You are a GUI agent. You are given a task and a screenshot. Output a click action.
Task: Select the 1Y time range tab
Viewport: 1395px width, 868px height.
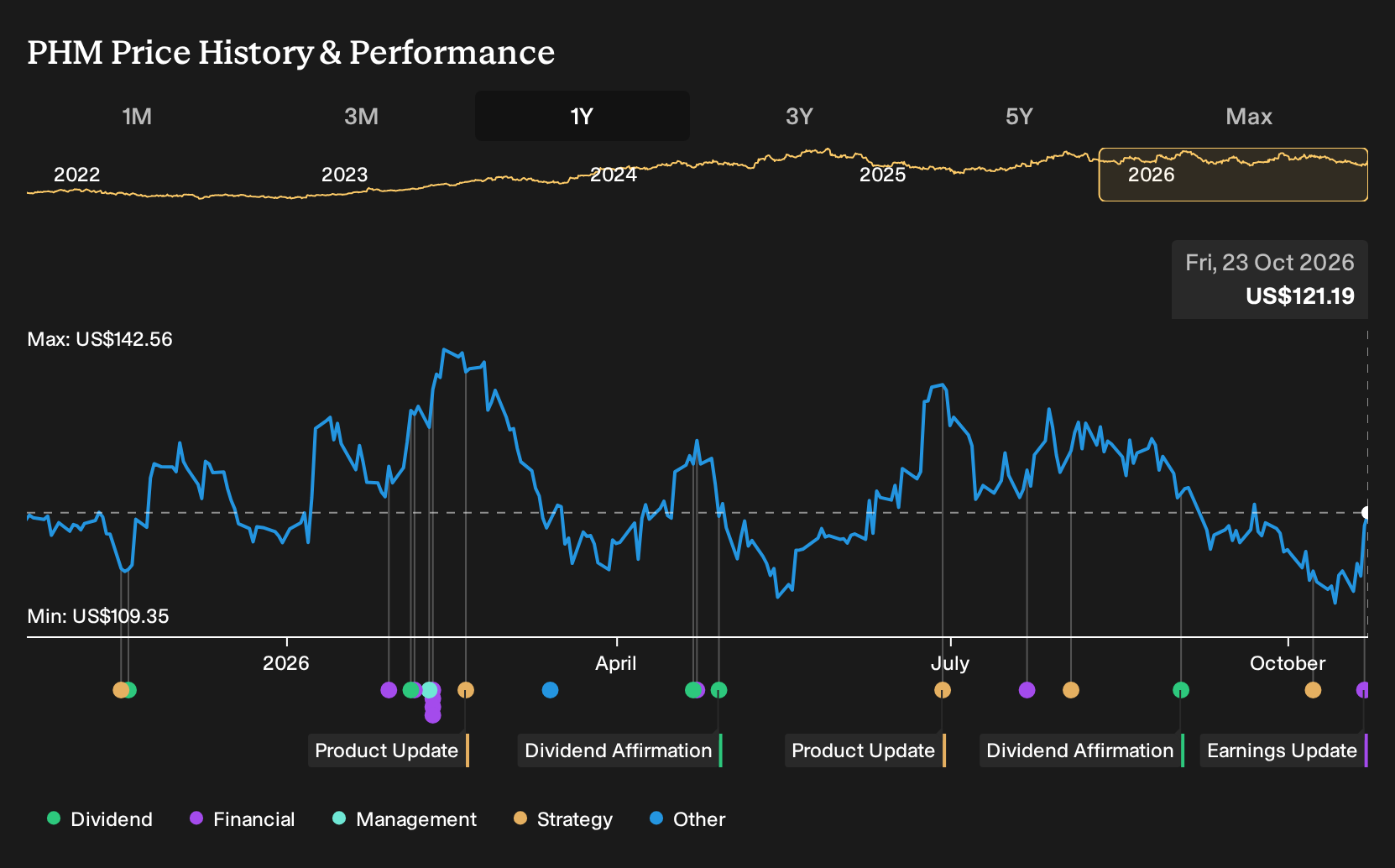coord(582,116)
